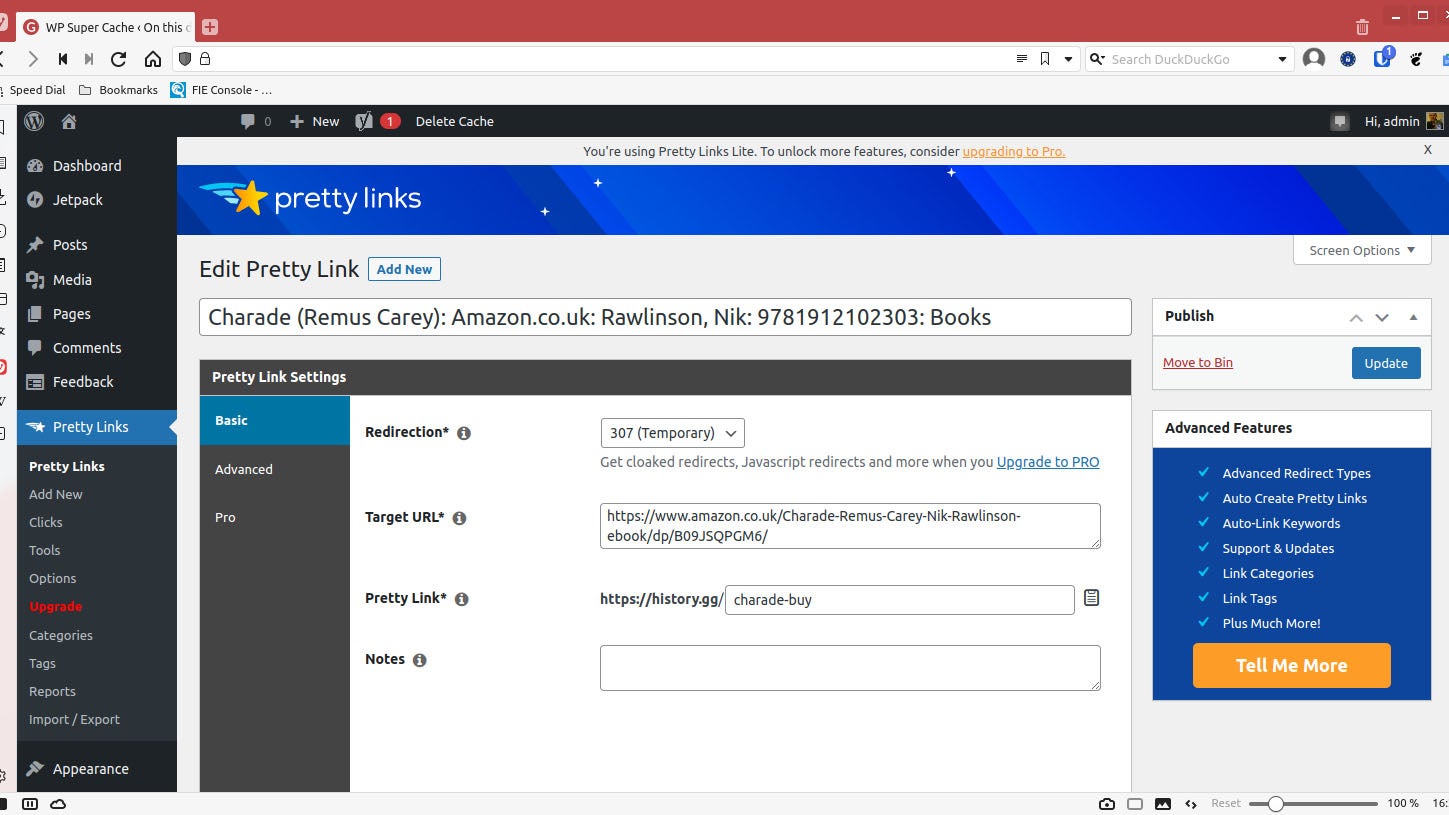
Task: Go to browser home page icon
Action: tap(152, 59)
